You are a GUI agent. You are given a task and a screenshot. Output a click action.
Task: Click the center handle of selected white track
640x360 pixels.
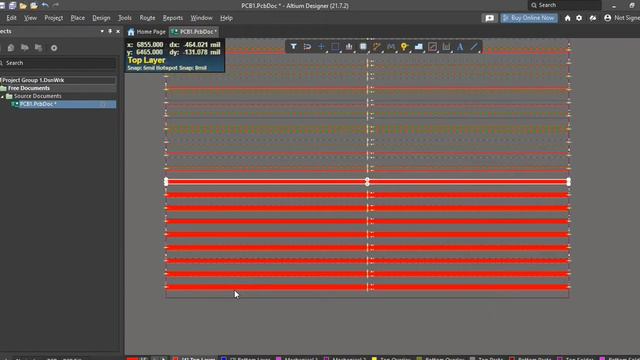367,182
